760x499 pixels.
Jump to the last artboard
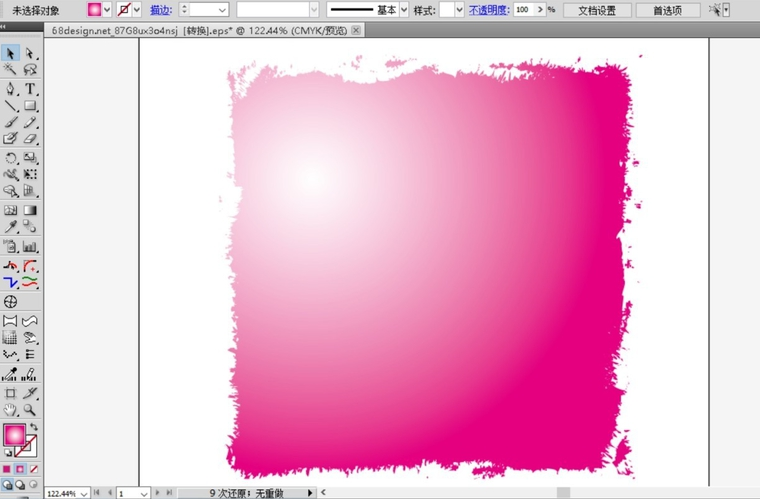(x=169, y=493)
